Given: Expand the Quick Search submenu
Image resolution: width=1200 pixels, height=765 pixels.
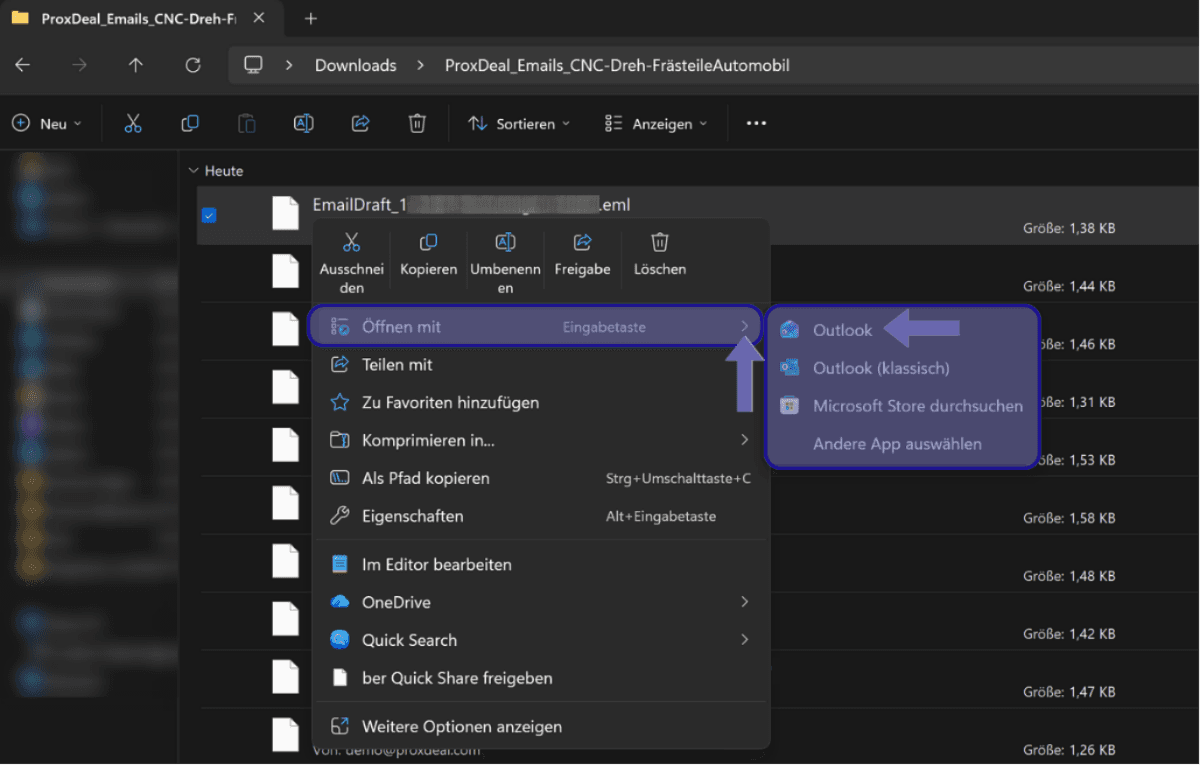Looking at the screenshot, I should (x=745, y=640).
